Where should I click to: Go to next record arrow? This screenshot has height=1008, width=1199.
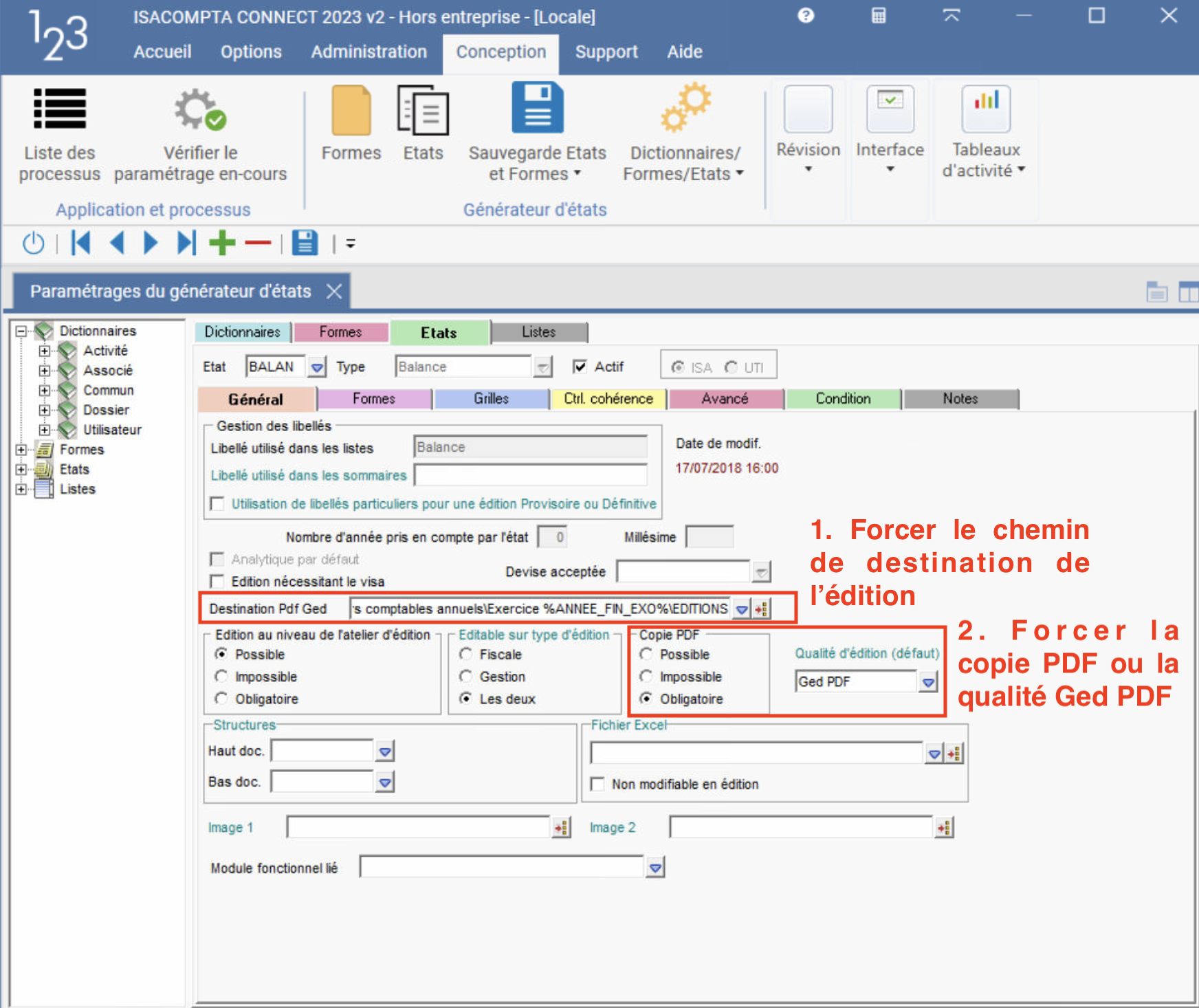point(151,243)
